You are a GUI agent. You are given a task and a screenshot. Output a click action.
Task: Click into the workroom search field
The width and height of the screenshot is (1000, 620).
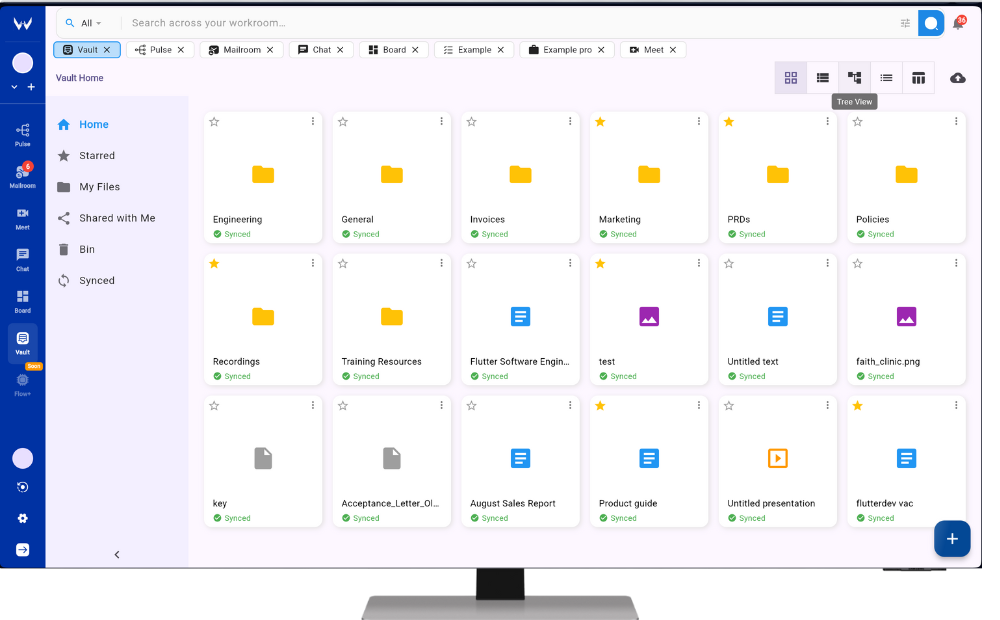click(500, 23)
